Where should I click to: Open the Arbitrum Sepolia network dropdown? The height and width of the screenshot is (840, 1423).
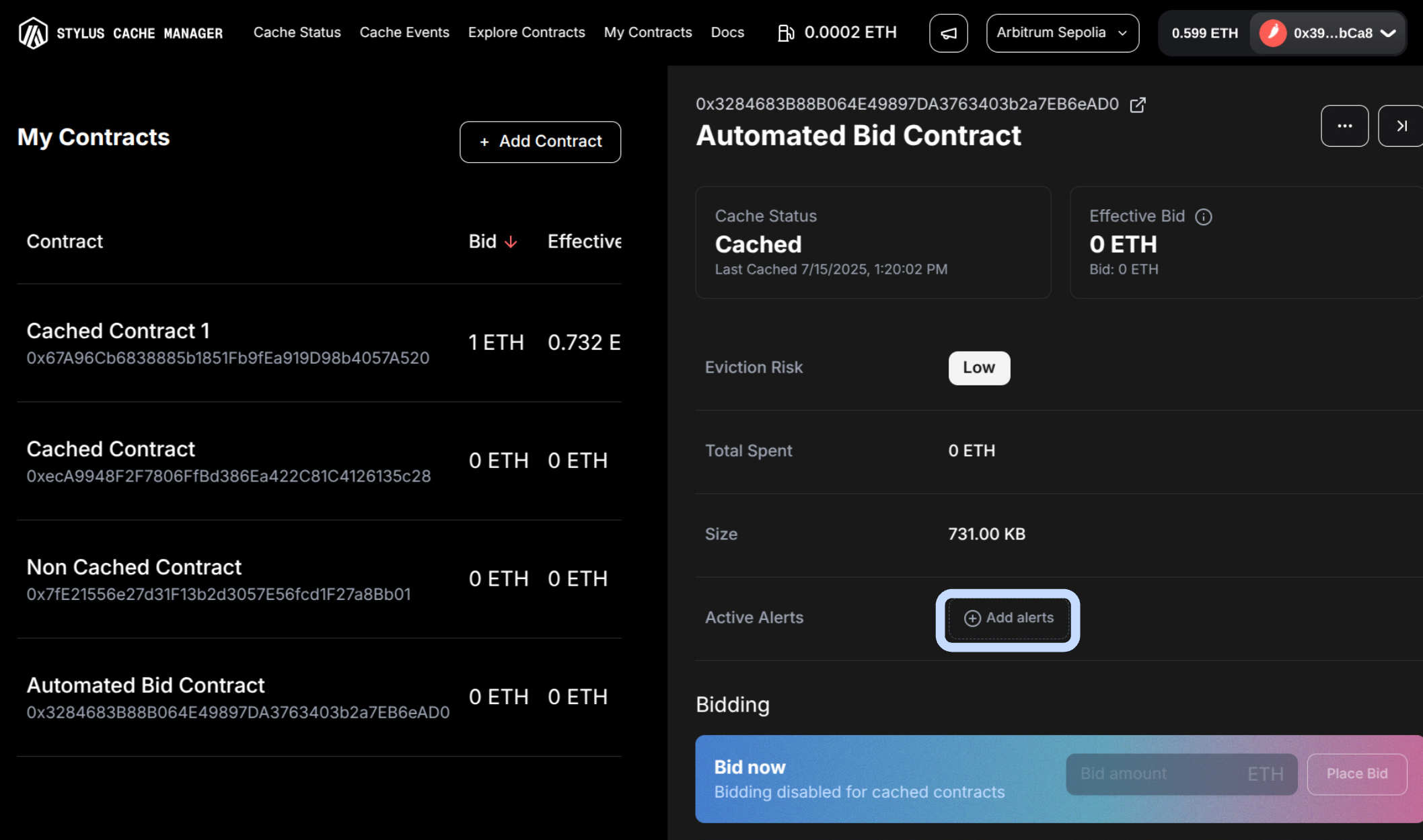click(1062, 33)
